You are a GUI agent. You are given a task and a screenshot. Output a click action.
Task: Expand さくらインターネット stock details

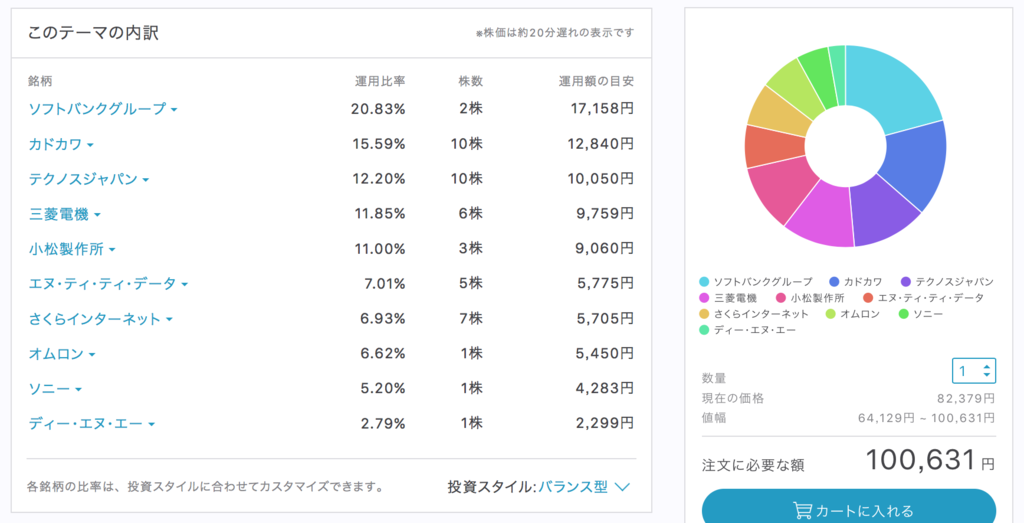tap(101, 319)
